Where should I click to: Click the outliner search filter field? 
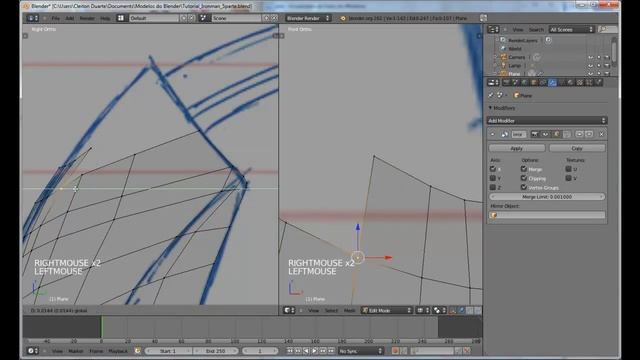(x=608, y=29)
